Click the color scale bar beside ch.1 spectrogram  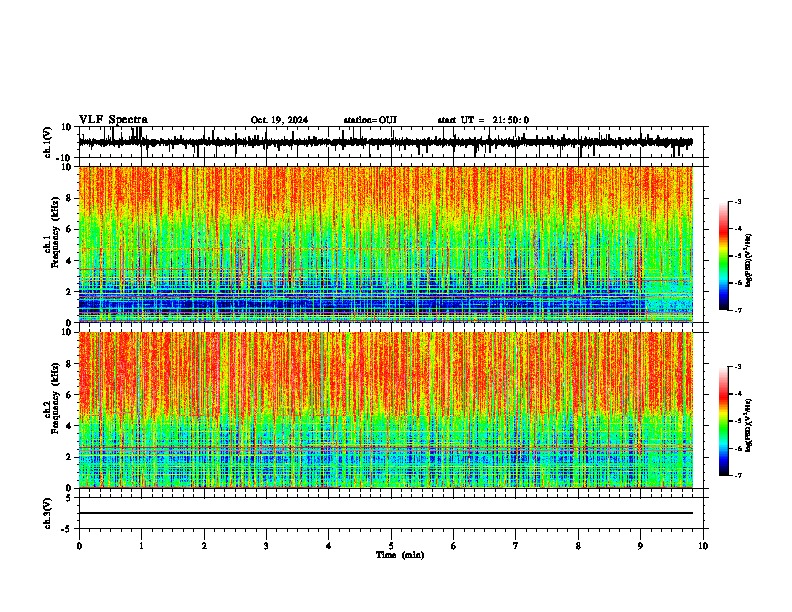pyautogui.click(x=724, y=256)
